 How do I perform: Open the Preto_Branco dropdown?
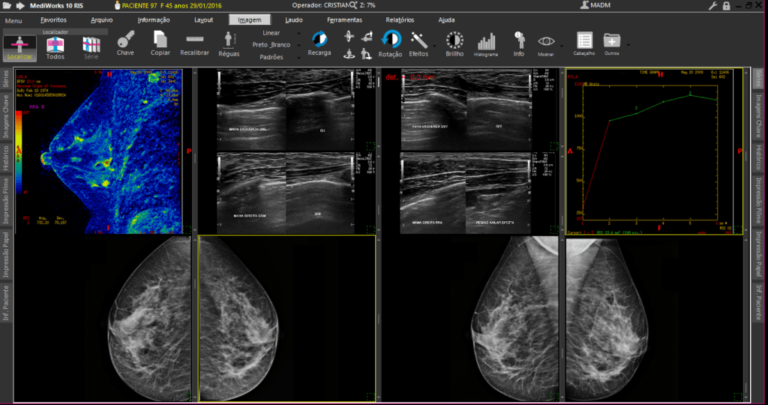point(299,45)
